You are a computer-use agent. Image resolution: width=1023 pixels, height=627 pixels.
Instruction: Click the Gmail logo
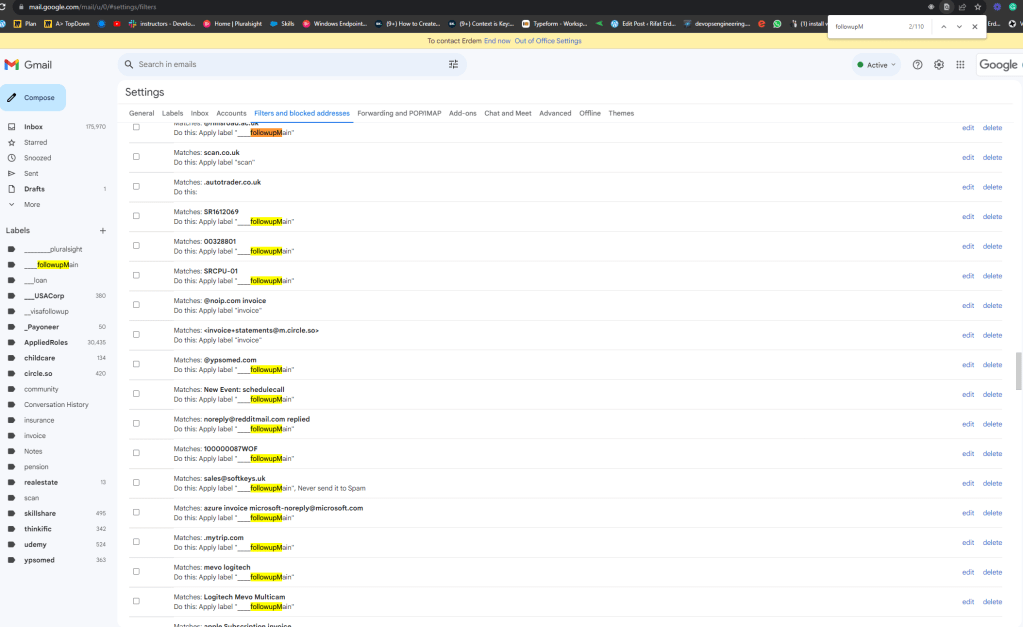pos(28,65)
